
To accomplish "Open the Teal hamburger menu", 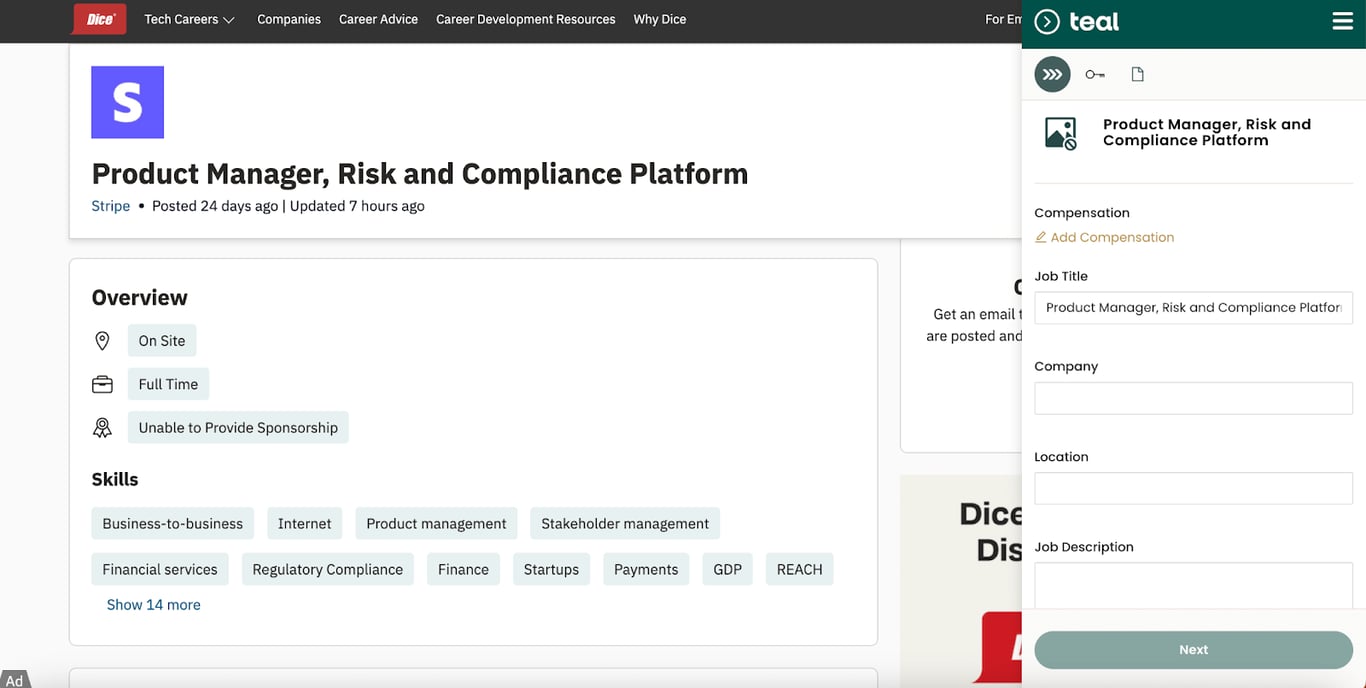I will pyautogui.click(x=1343, y=22).
